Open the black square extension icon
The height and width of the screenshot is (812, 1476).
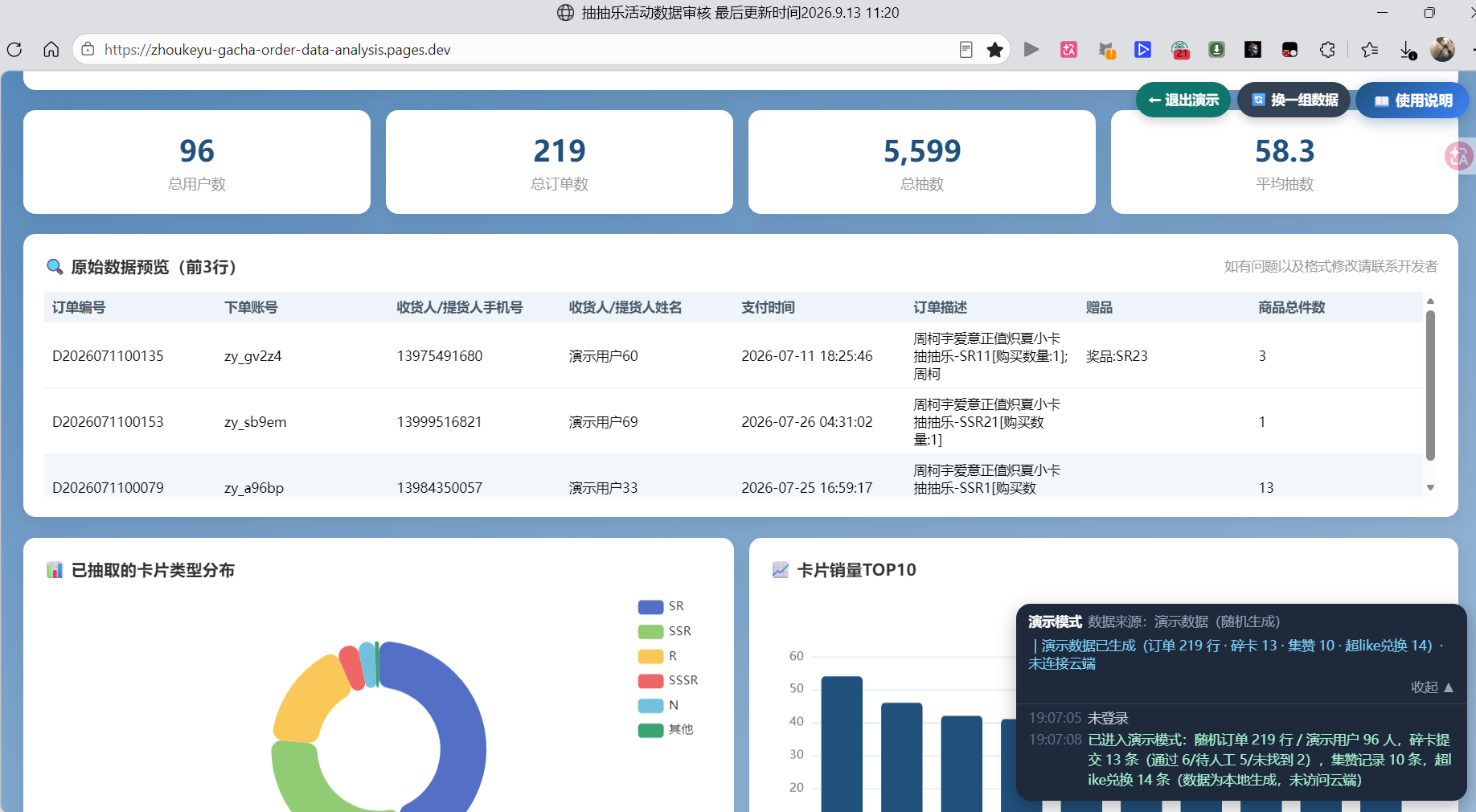click(x=1253, y=50)
